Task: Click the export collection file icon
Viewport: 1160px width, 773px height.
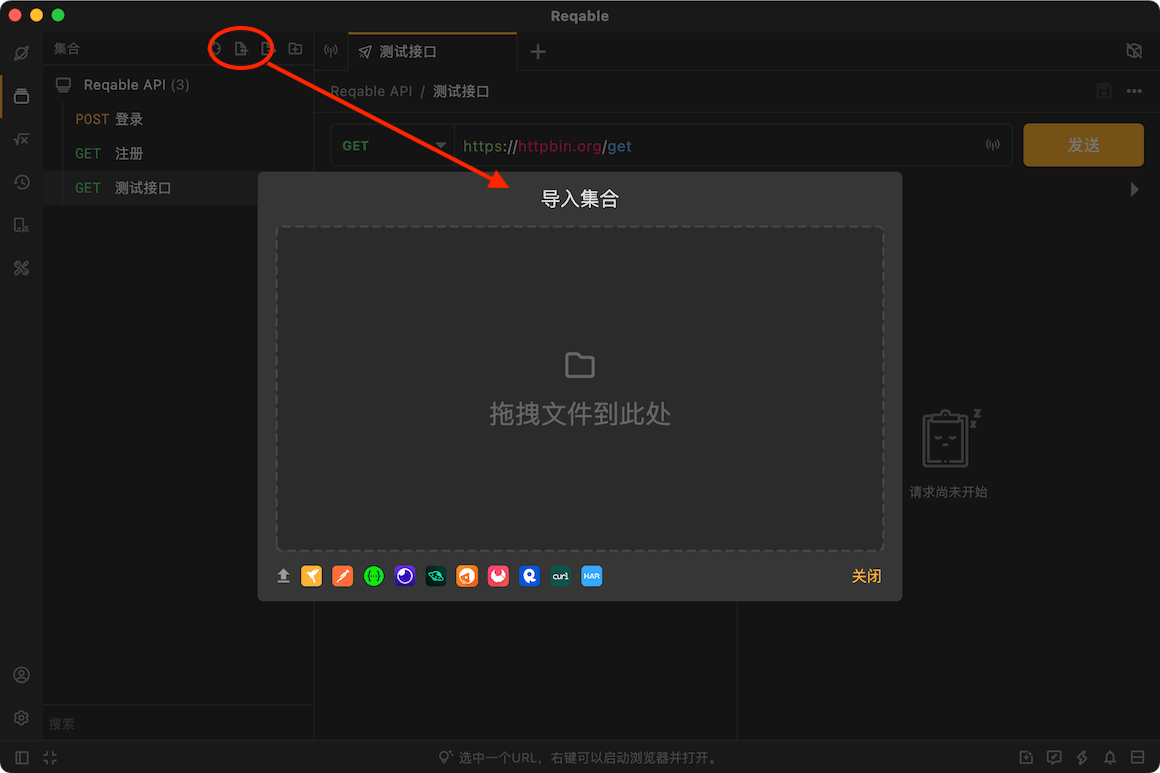Action: point(268,49)
